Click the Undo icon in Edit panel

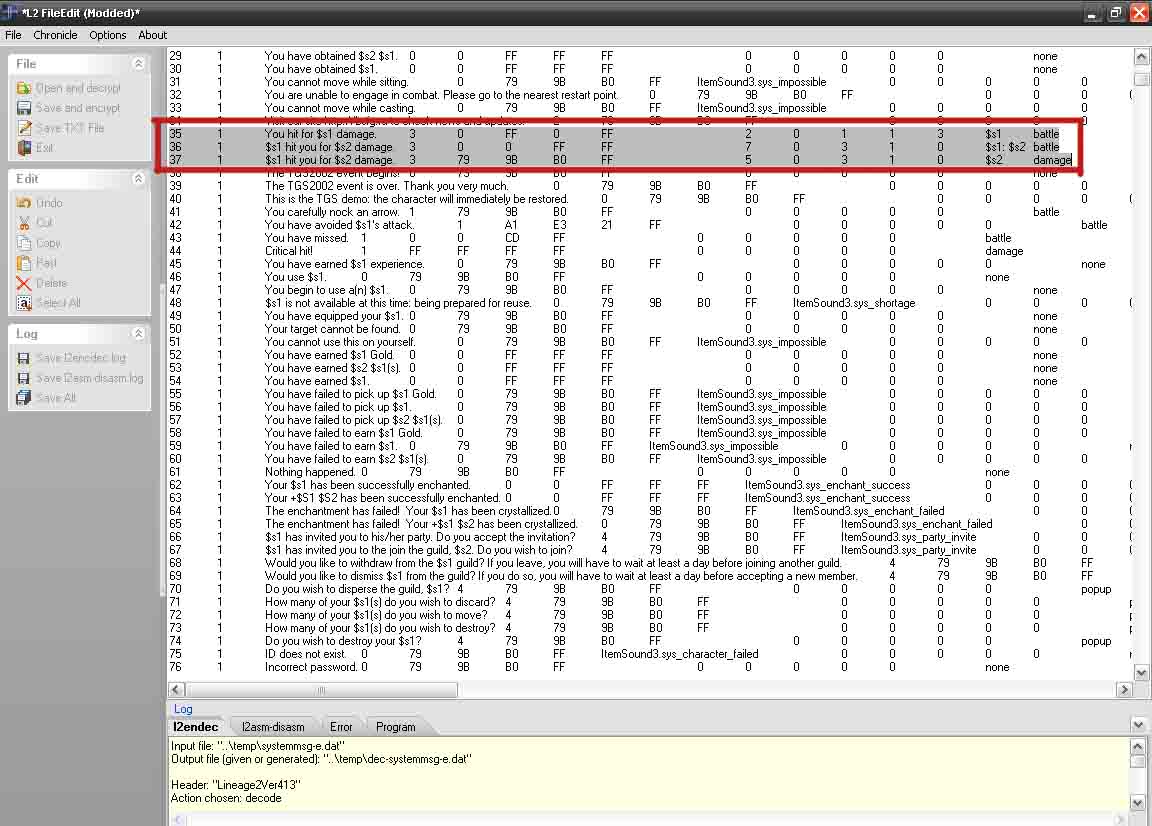[x=24, y=203]
